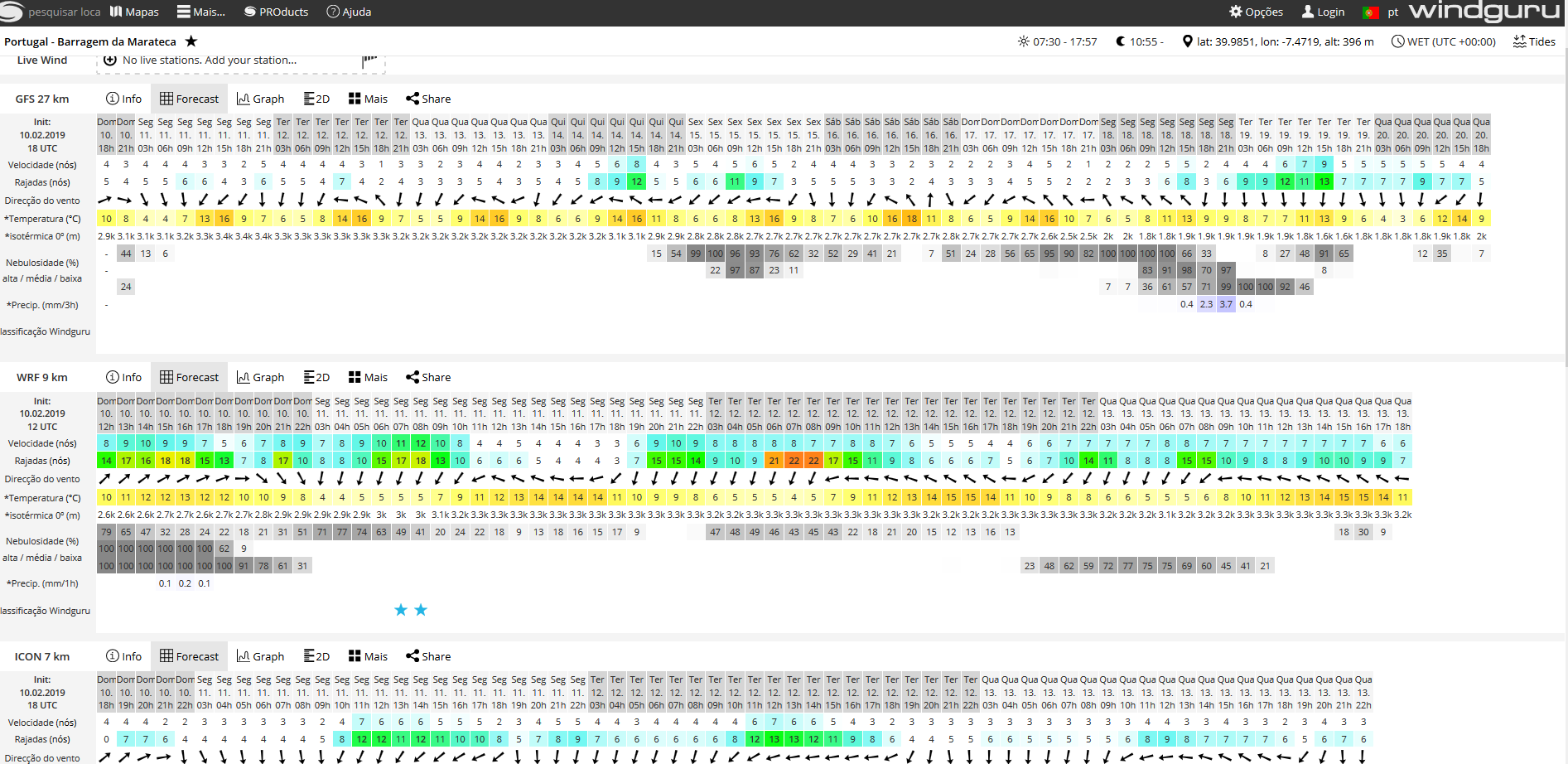Add a live station with the plus icon
This screenshot has height=764, width=1568.
110,60
